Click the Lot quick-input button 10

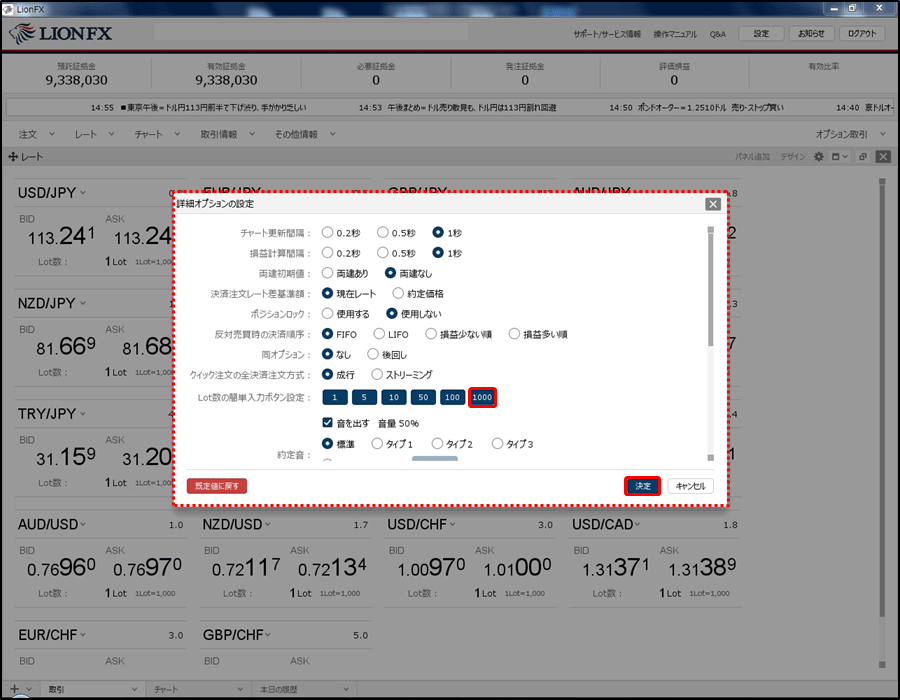pyautogui.click(x=394, y=397)
